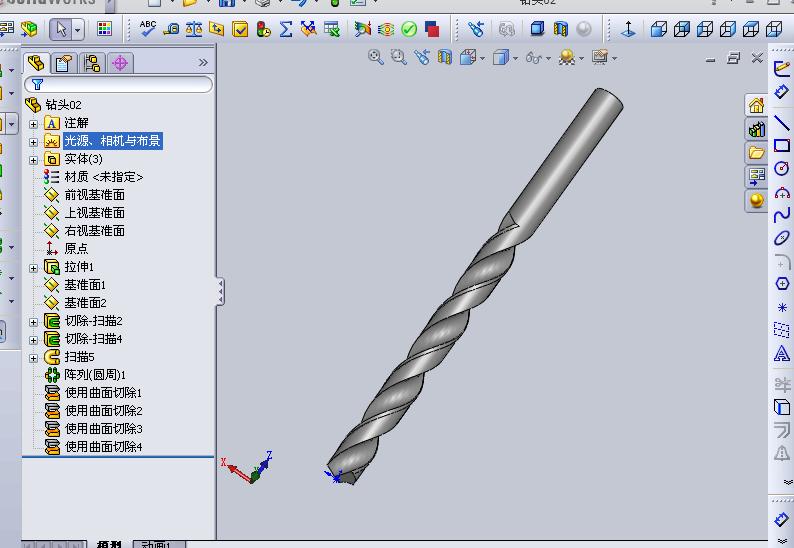Select the Line sketch tool

782,123
